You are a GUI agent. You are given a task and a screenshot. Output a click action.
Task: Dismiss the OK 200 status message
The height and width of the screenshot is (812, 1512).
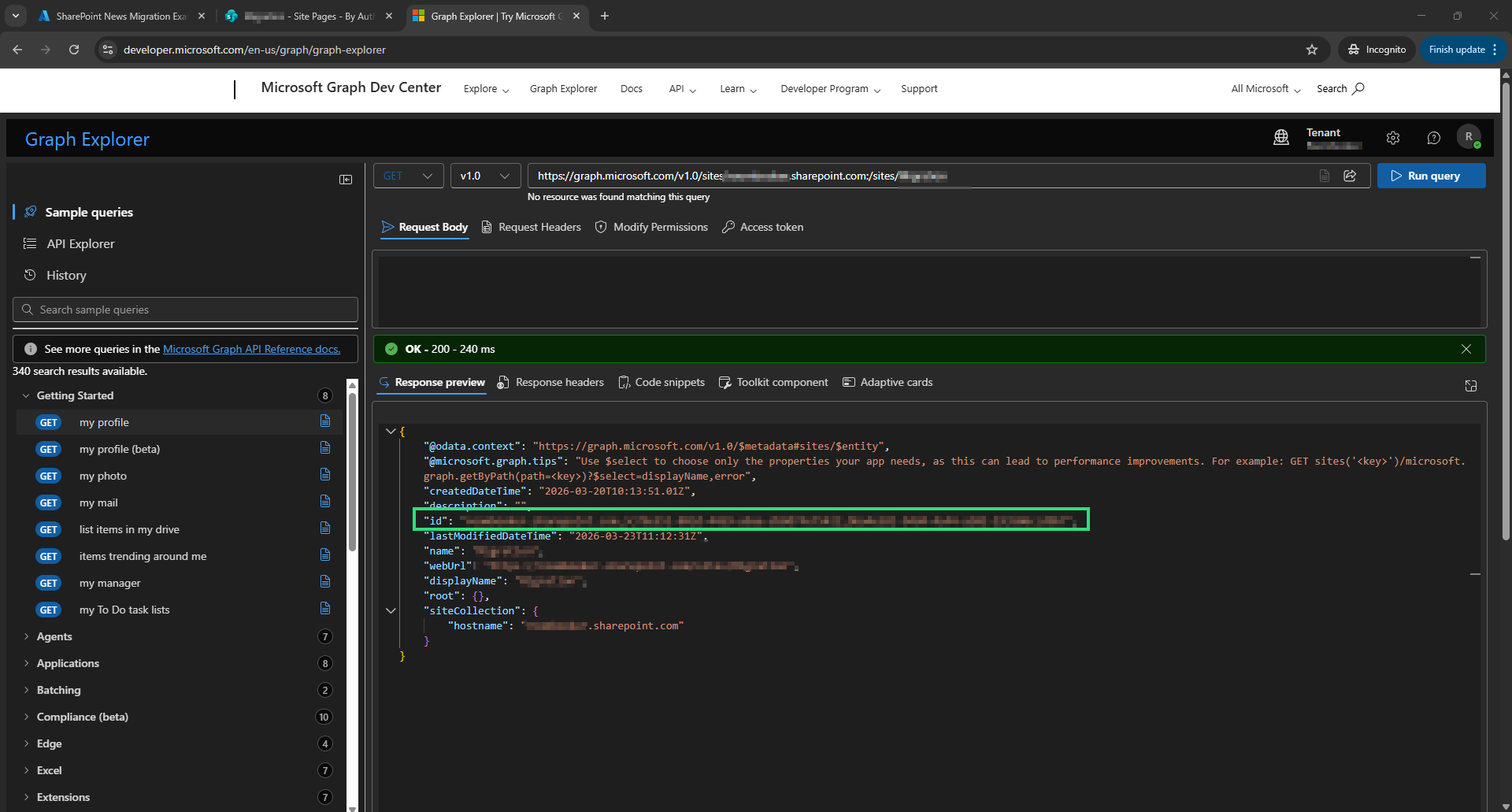[x=1466, y=349]
